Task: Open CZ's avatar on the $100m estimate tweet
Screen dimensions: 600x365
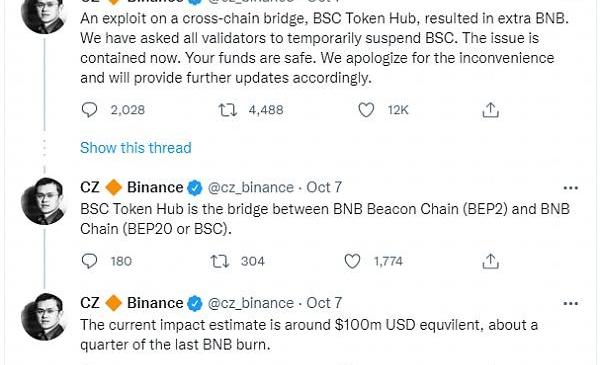Action: [44, 316]
